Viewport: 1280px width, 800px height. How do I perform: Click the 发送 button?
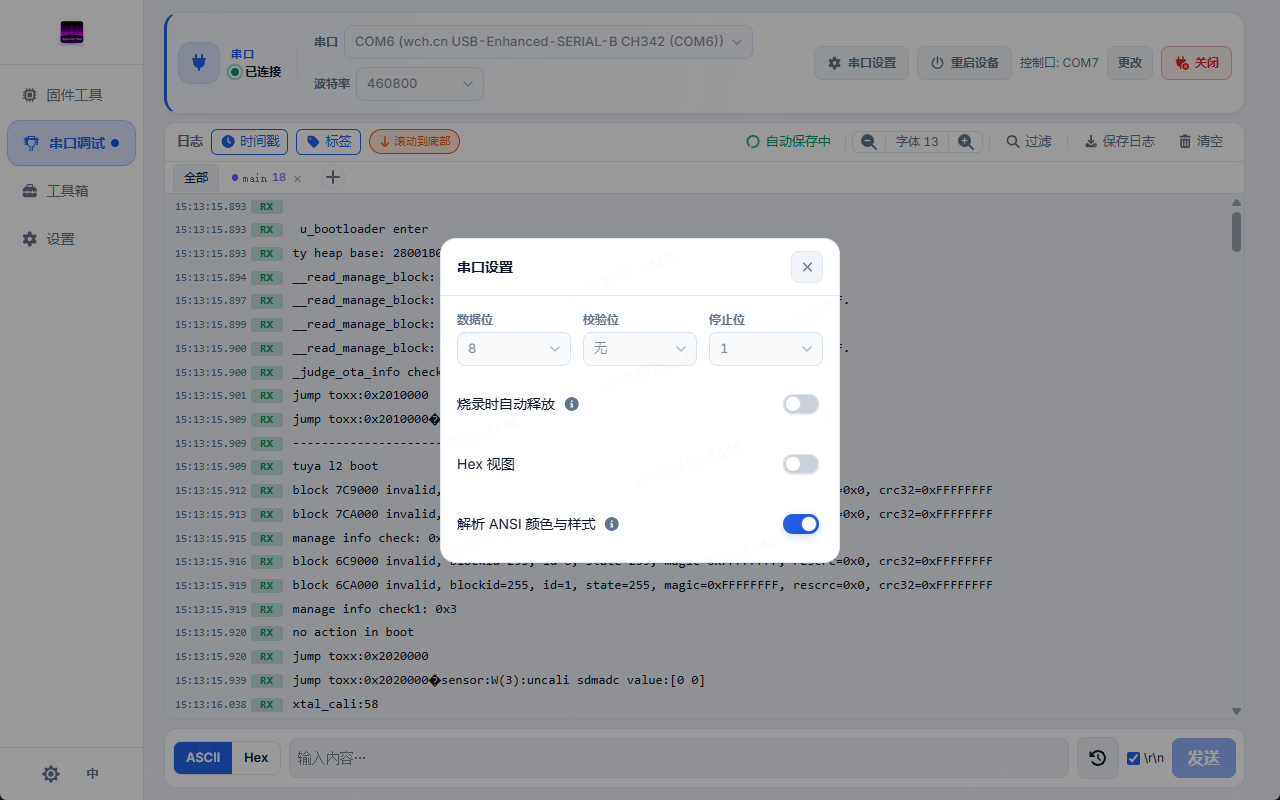(x=1204, y=758)
